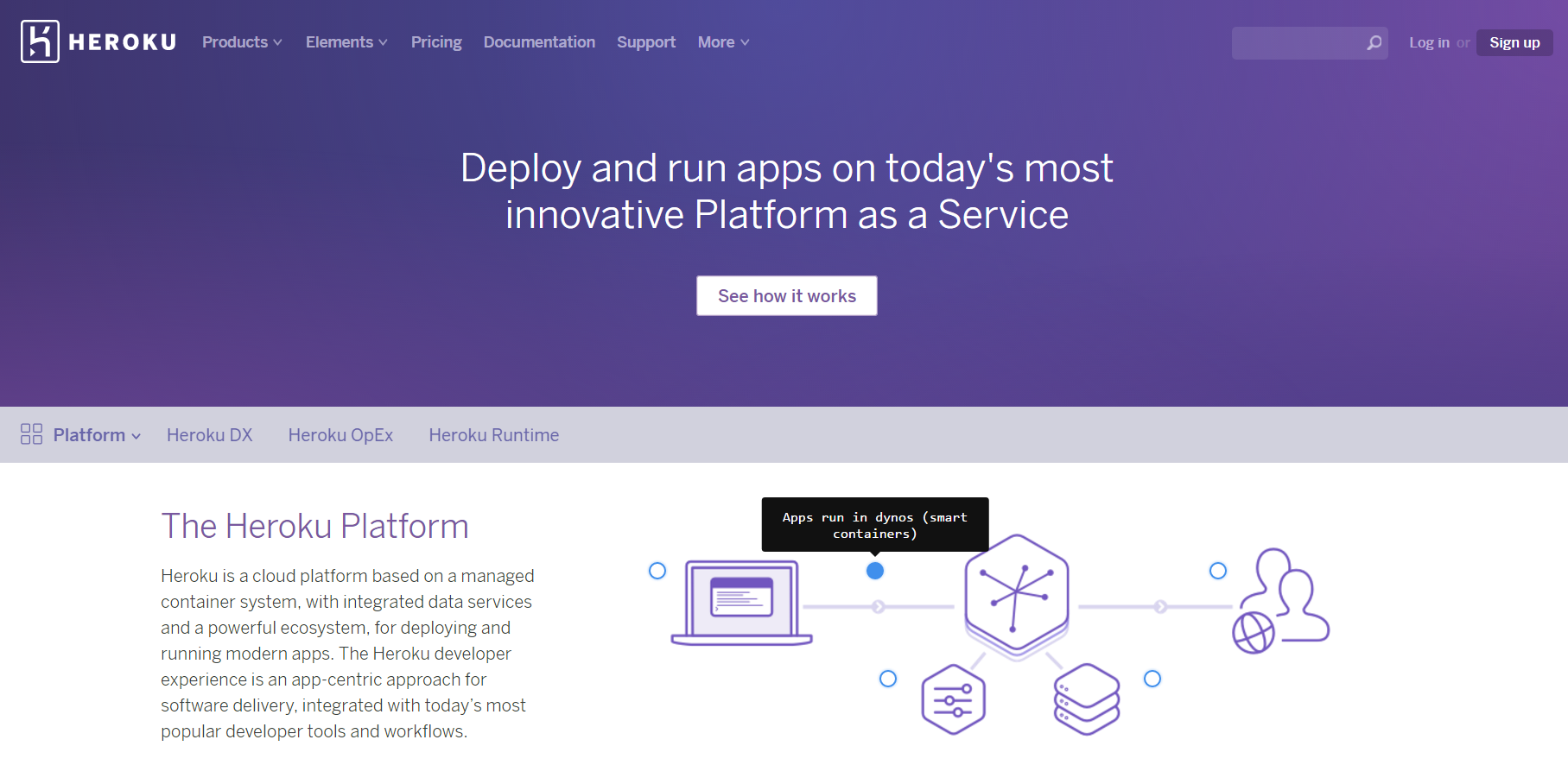Image resolution: width=1568 pixels, height=765 pixels.
Task: Click the Heroku logo icon
Action: (40, 41)
